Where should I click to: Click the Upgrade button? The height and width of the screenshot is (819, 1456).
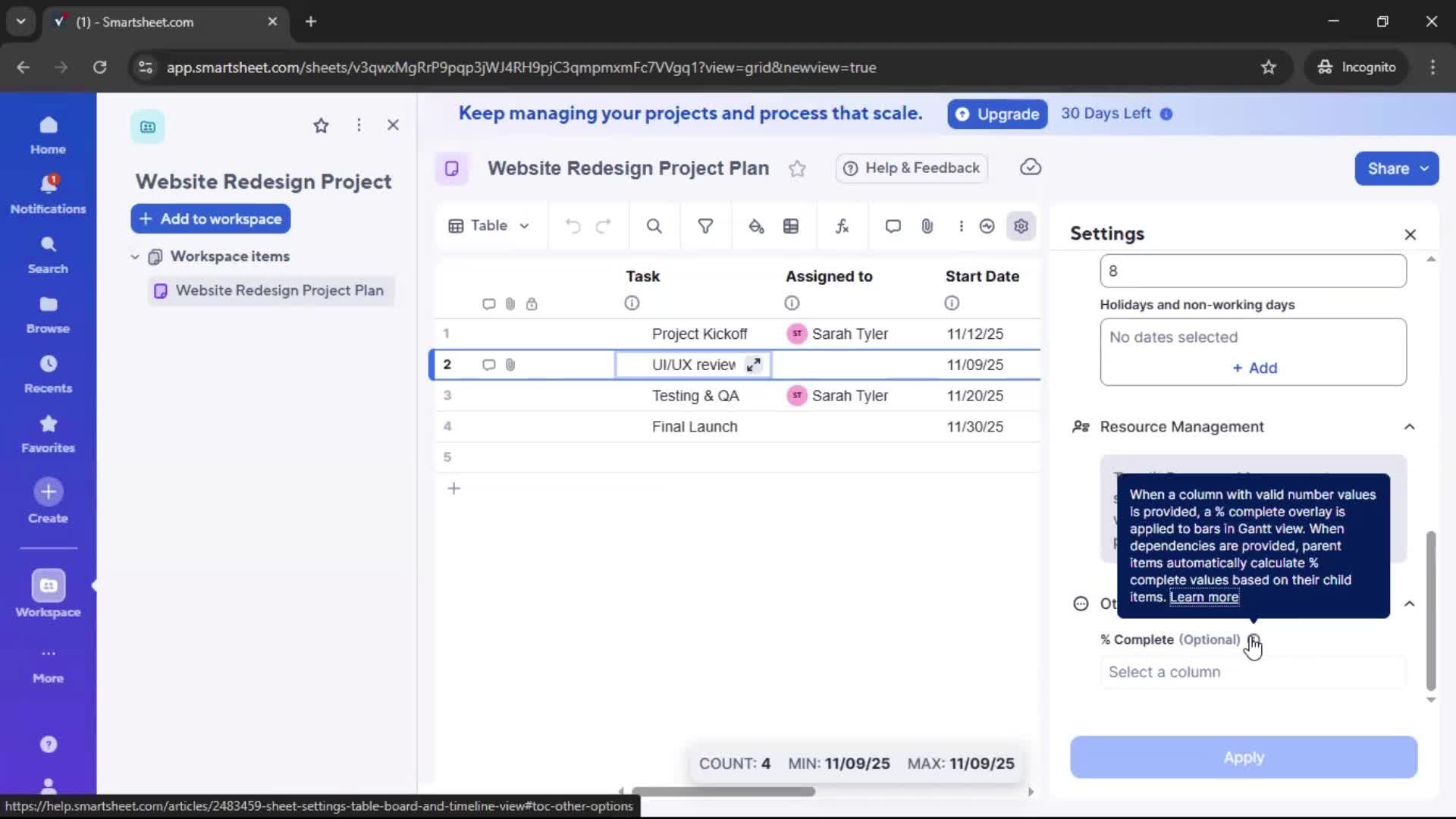[996, 114]
